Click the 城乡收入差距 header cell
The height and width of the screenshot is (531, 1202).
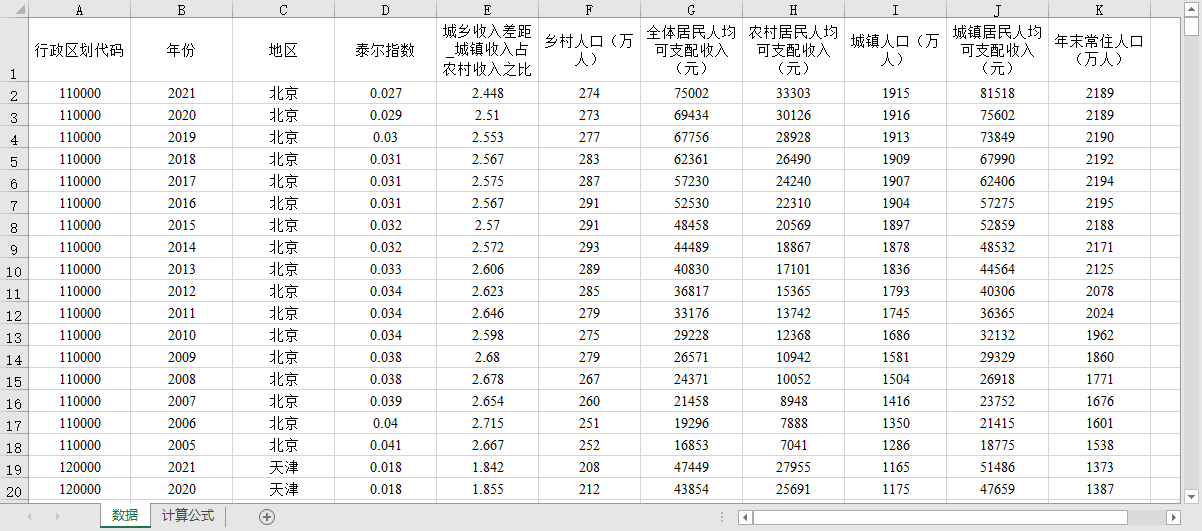click(487, 50)
